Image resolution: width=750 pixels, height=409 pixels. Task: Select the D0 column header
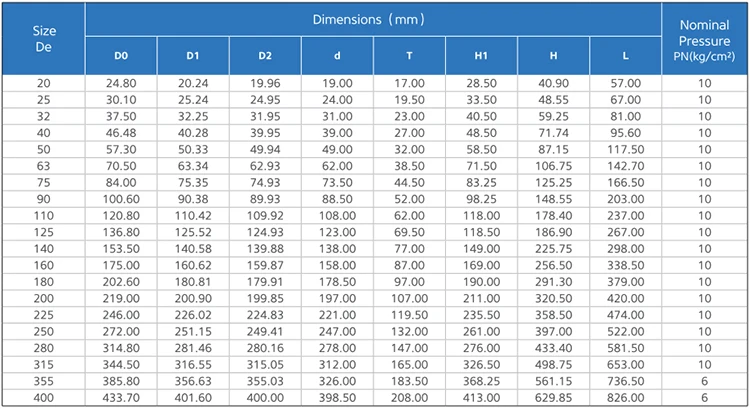pyautogui.click(x=121, y=54)
